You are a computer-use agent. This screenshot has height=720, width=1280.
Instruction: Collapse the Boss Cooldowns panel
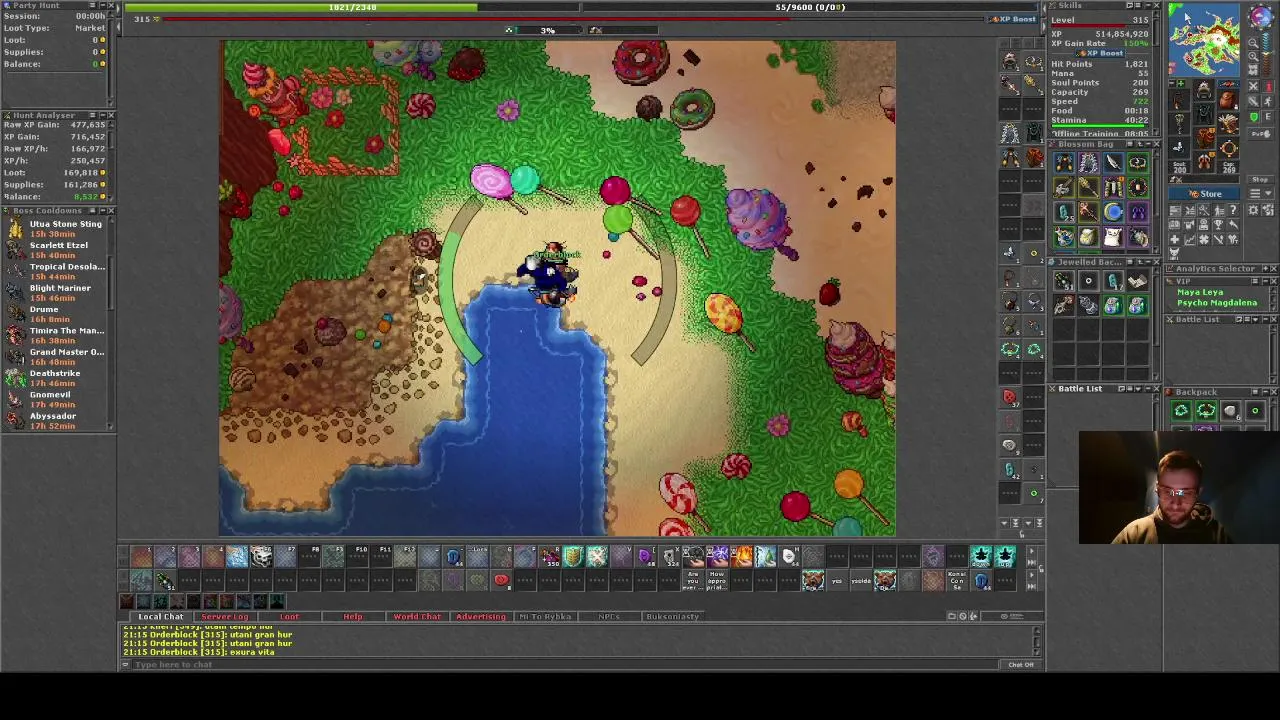click(102, 211)
